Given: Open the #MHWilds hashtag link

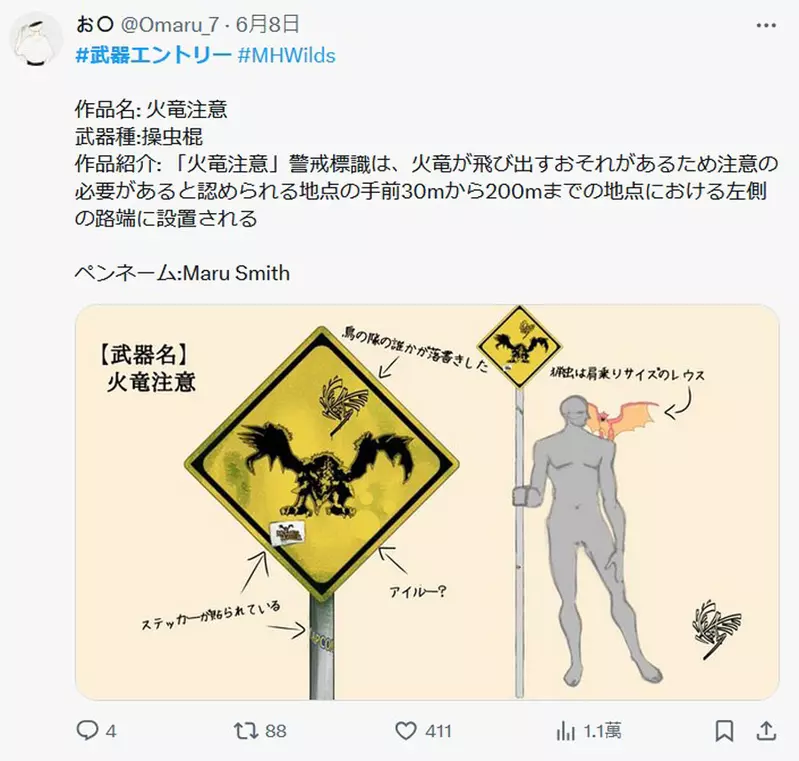Looking at the screenshot, I should click(x=287, y=55).
